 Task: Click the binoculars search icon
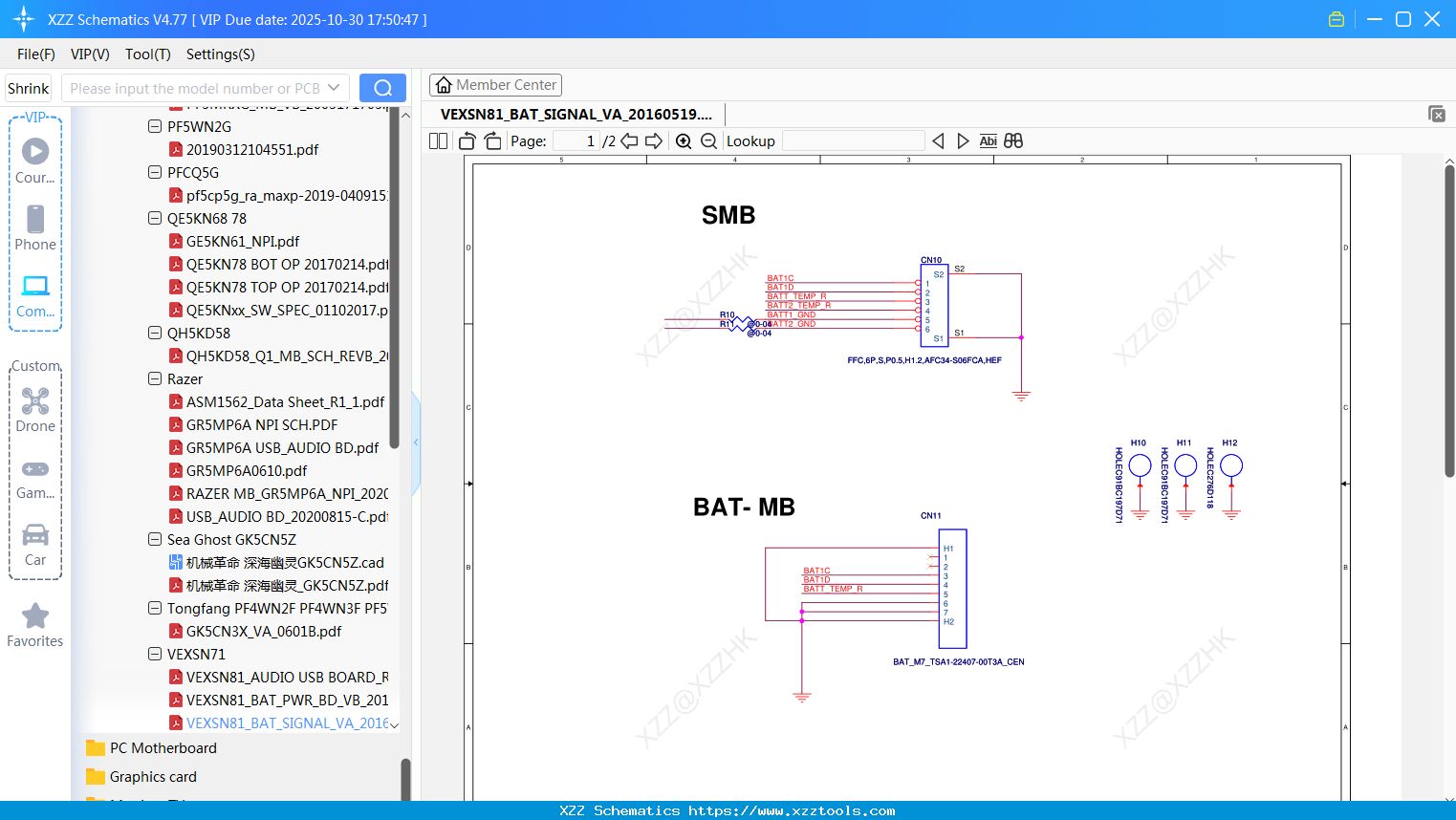coord(1013,141)
